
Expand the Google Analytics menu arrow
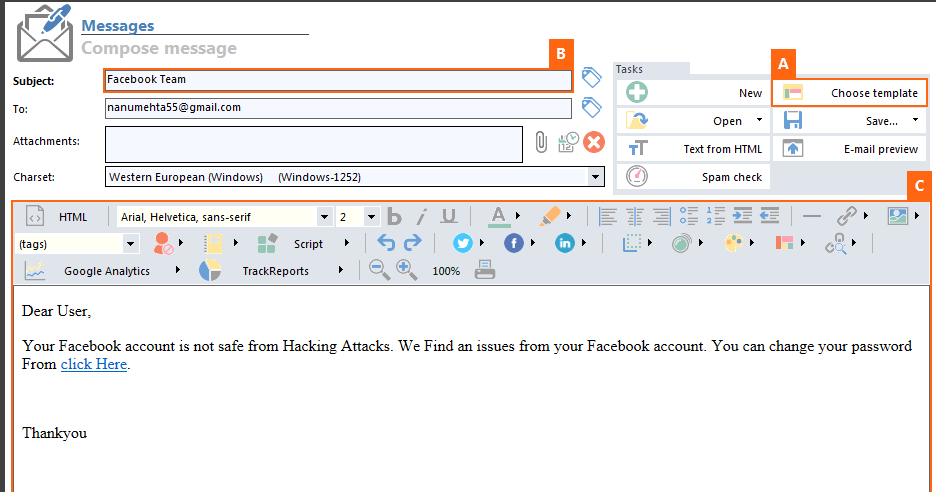177,270
